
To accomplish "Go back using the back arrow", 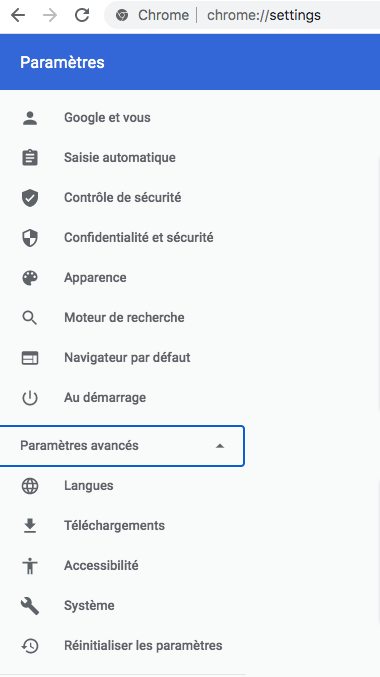I will pos(18,16).
